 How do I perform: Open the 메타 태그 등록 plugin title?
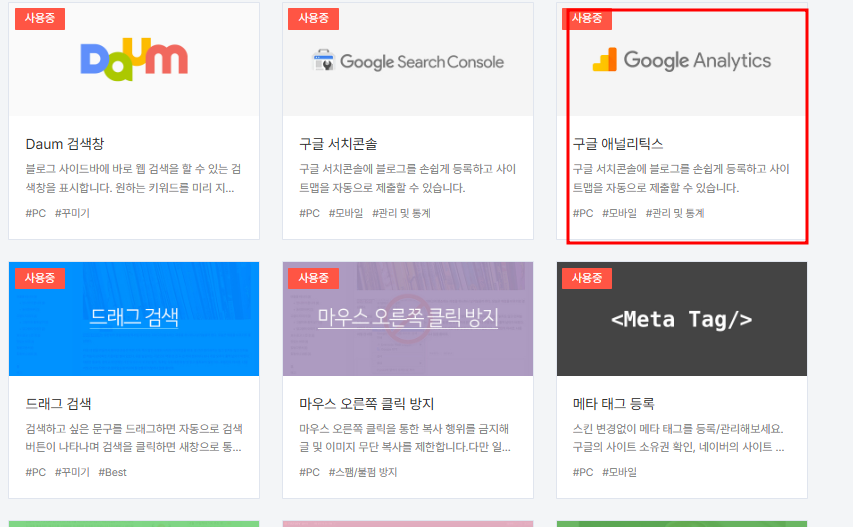[x=614, y=404]
